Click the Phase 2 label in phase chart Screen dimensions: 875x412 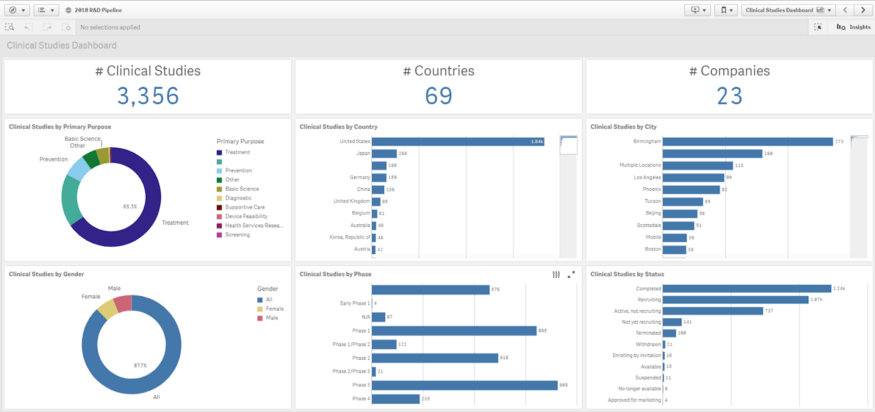coord(361,358)
